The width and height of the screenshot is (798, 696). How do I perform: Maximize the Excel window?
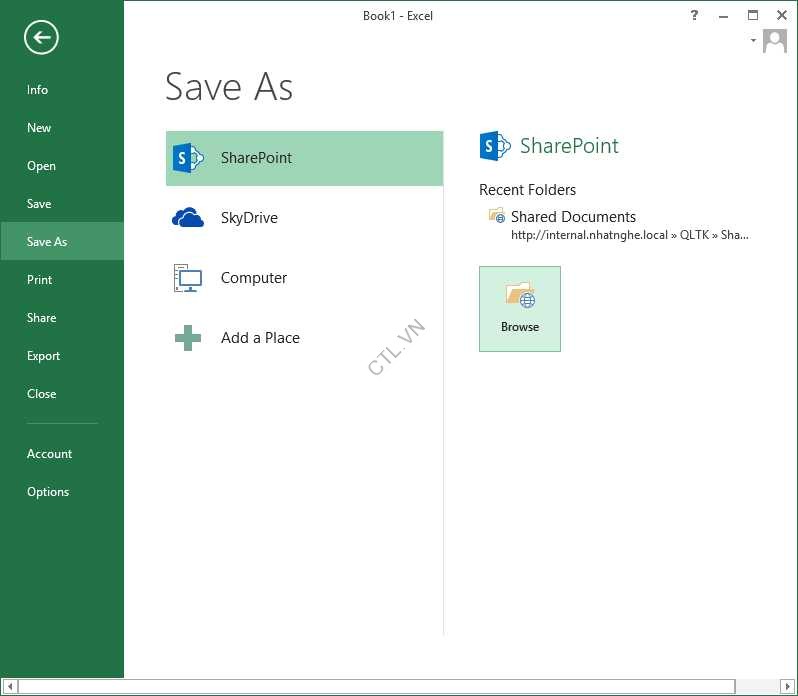(x=753, y=15)
